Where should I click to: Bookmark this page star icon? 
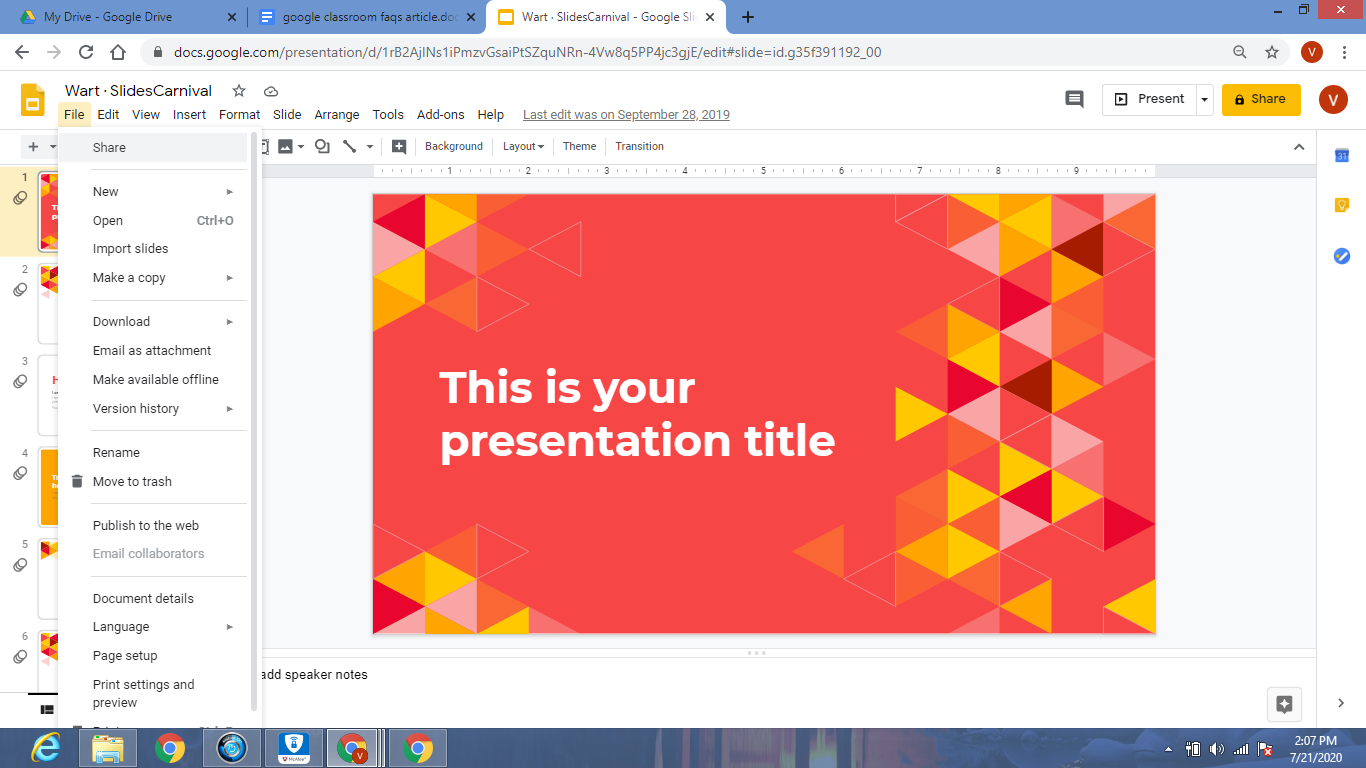click(1272, 52)
